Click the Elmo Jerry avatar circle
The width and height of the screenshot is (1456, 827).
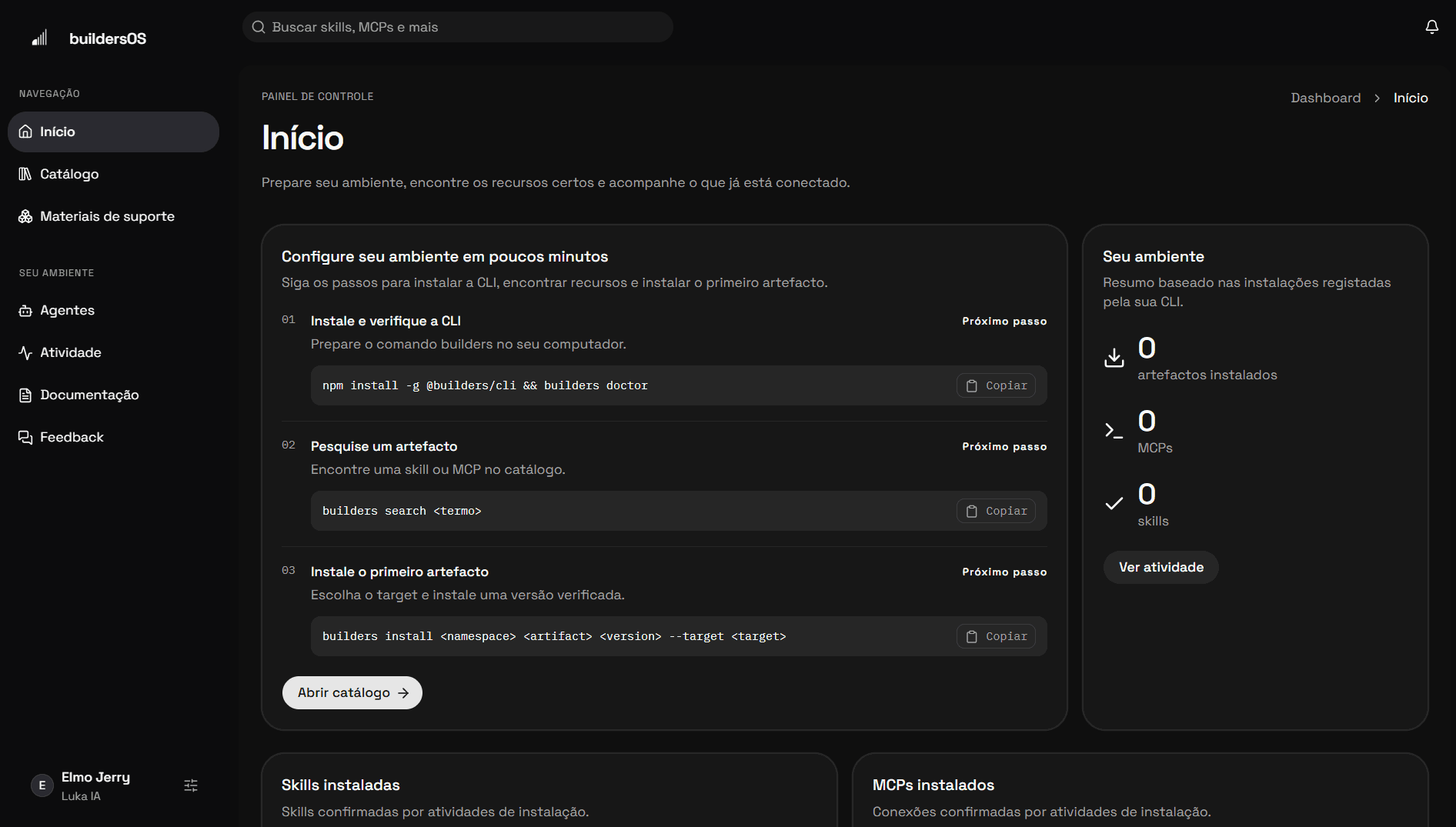(x=42, y=785)
